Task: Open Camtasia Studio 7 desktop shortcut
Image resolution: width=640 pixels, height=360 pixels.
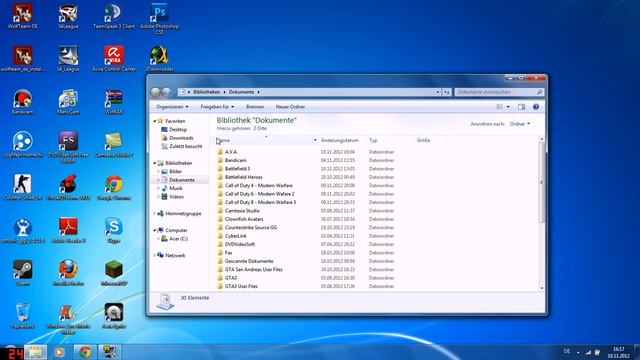Action: pos(114,145)
